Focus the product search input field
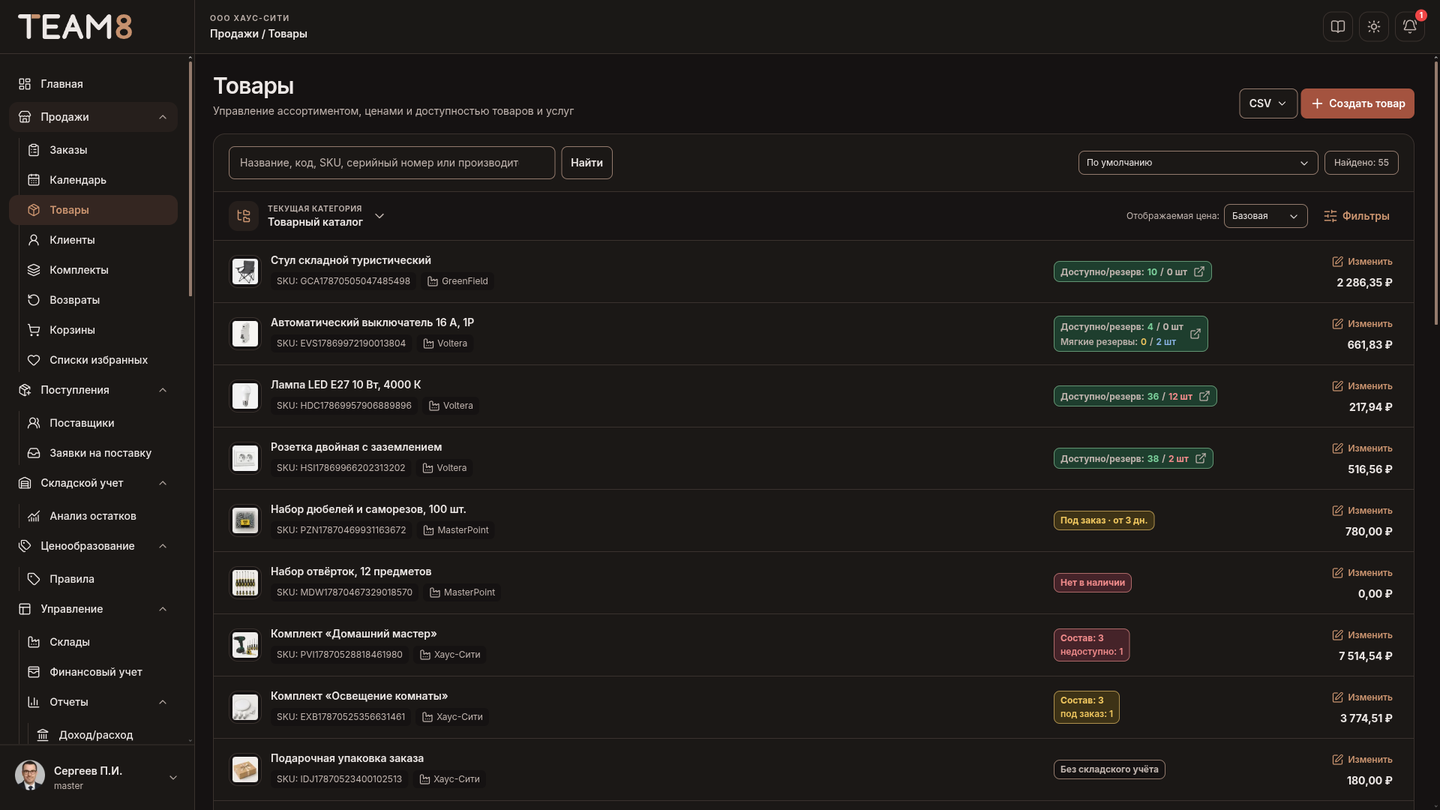Image resolution: width=1440 pixels, height=810 pixels. (392, 163)
